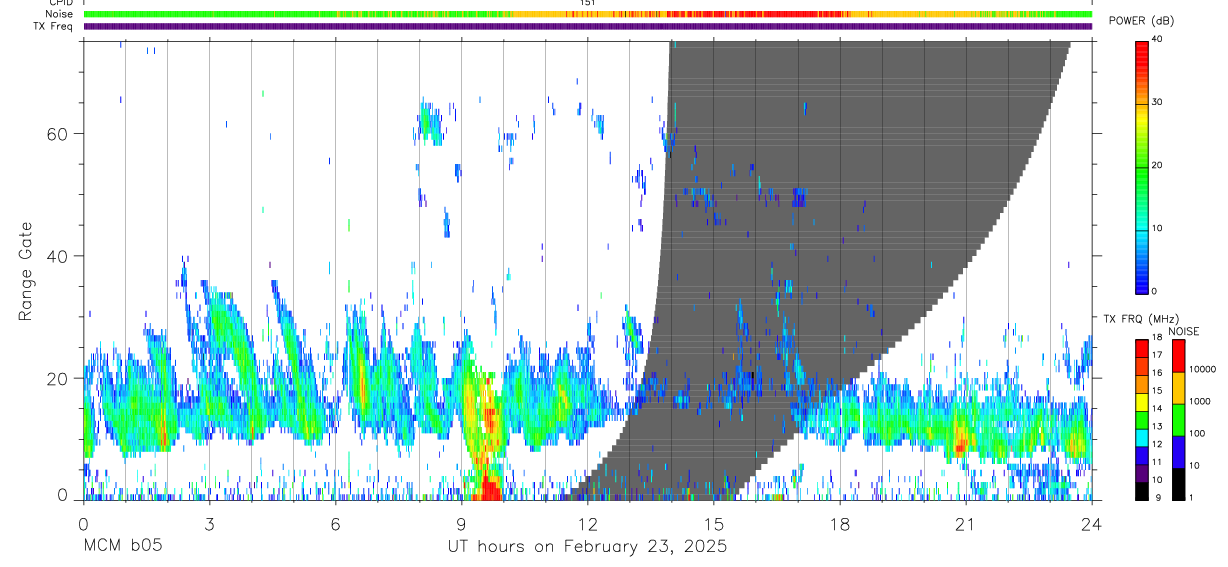Click the Range Gate axis title

[x=26, y=272]
